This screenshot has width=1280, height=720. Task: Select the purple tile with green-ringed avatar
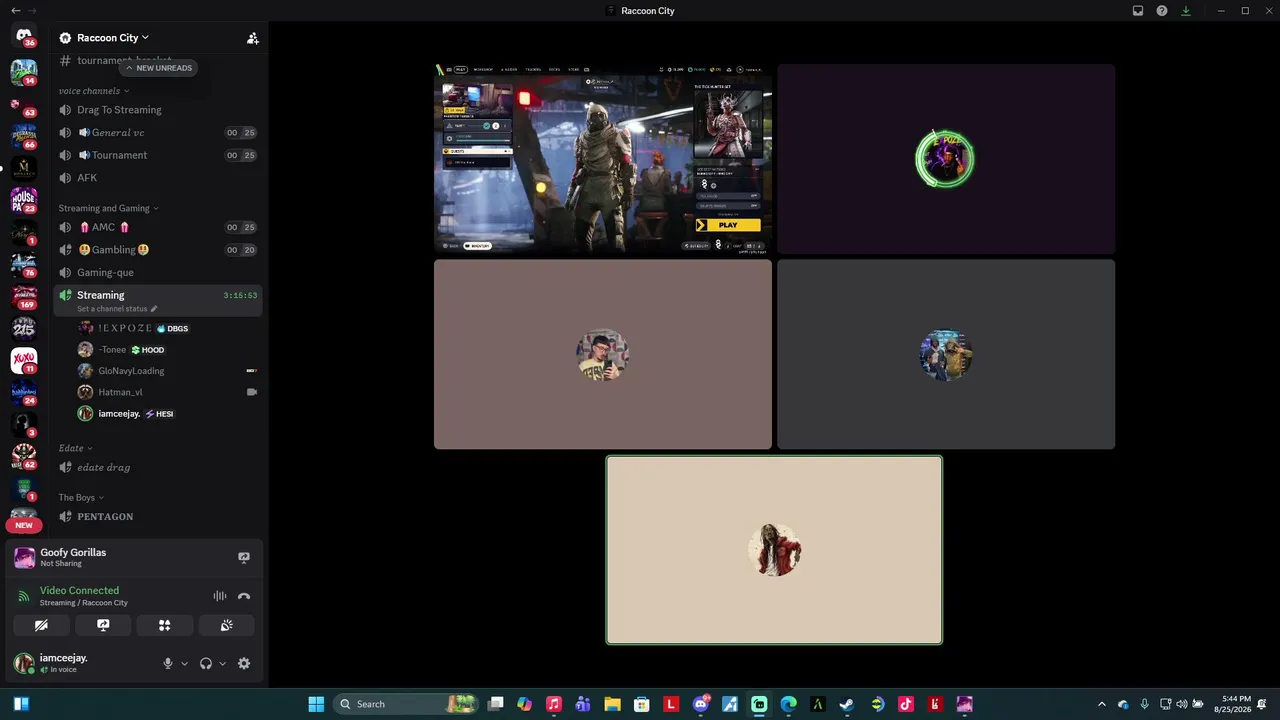946,159
